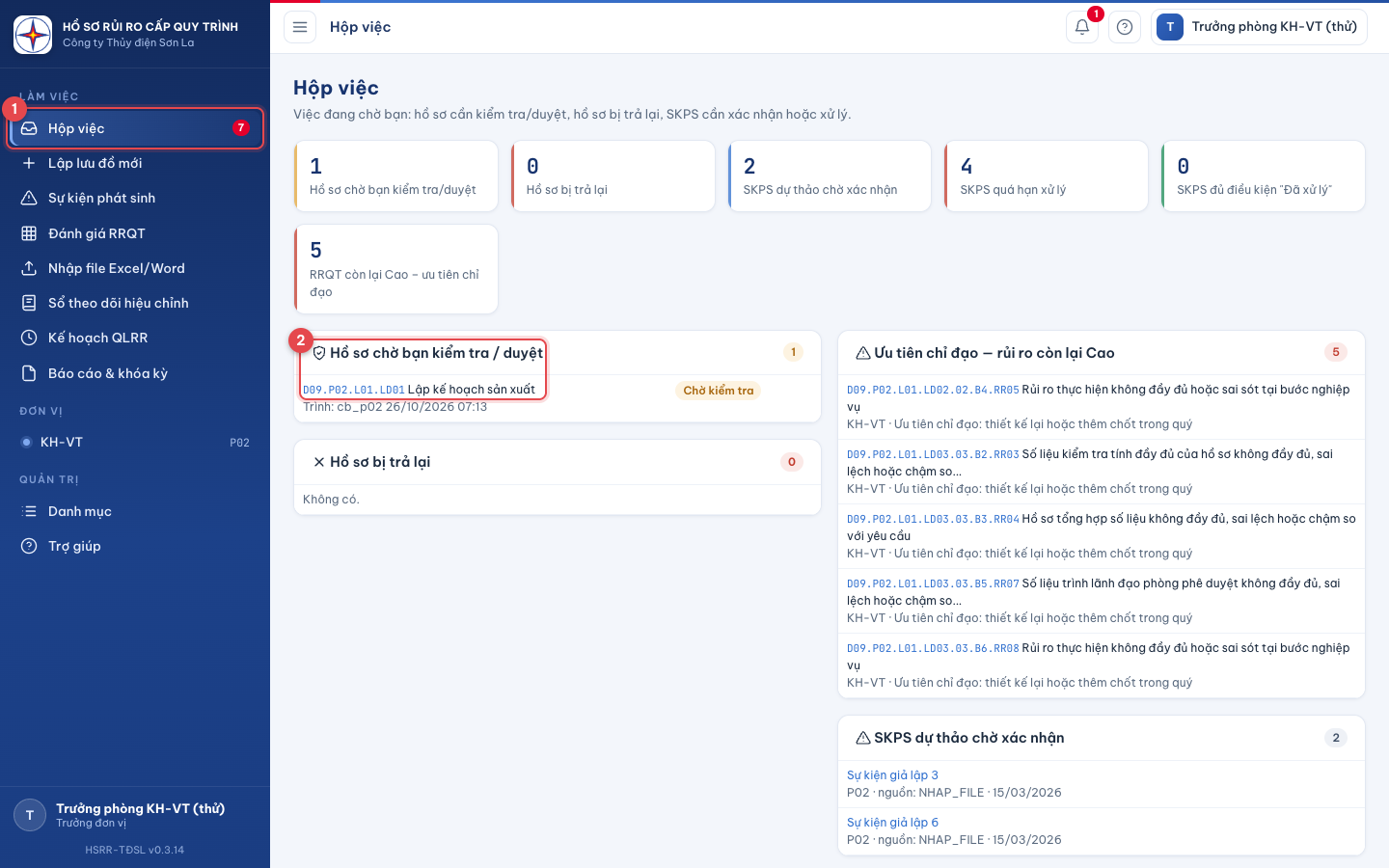Open risk link D09.P02.L01.LD03.03.B3.RR04
The image size is (1389, 868).
pyautogui.click(x=933, y=519)
